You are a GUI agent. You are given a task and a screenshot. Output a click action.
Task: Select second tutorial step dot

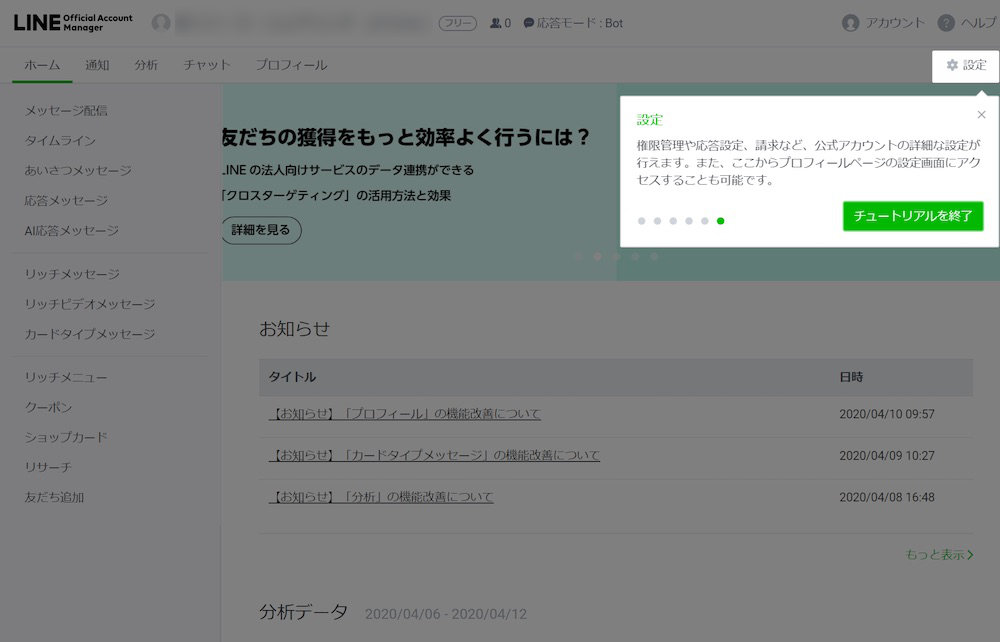[x=658, y=221]
